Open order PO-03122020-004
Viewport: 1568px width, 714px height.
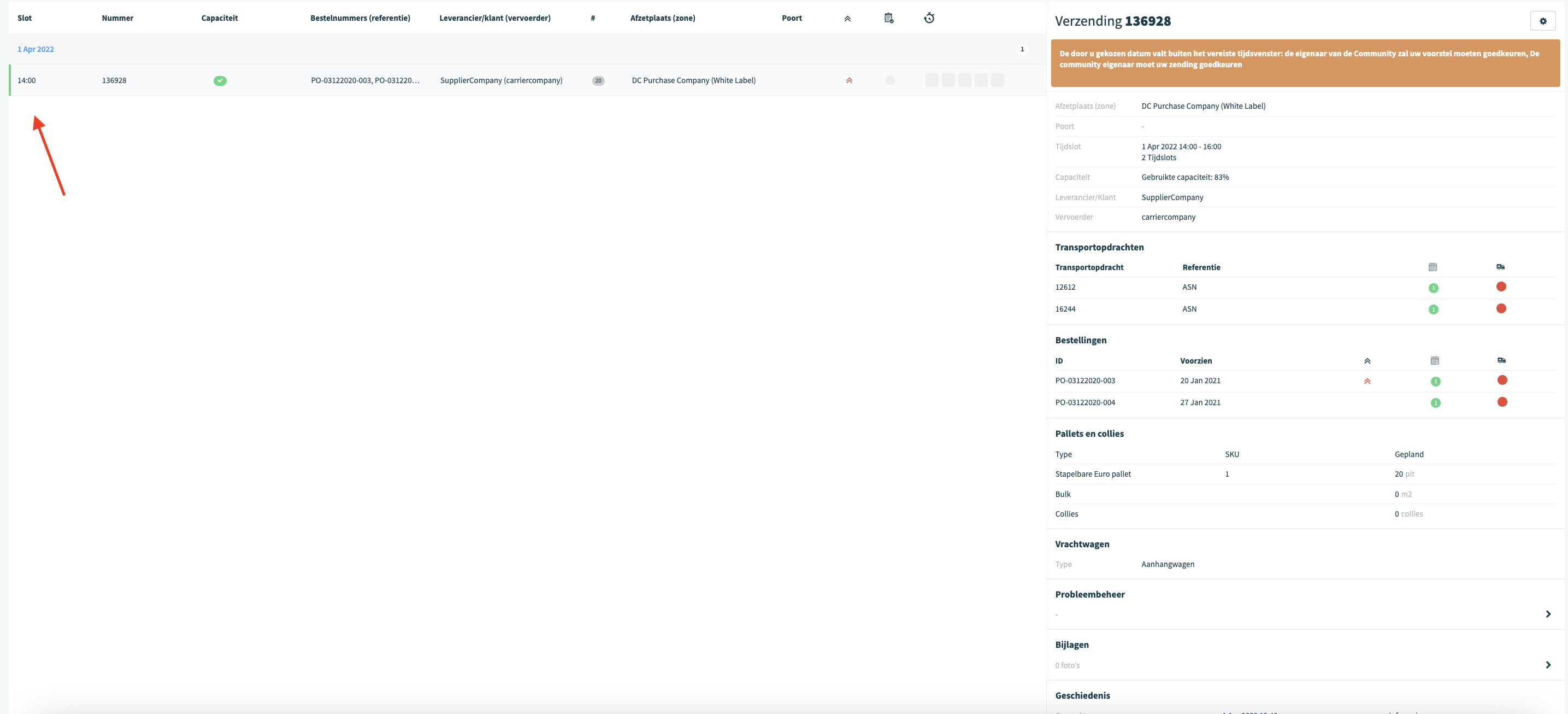(1084, 403)
